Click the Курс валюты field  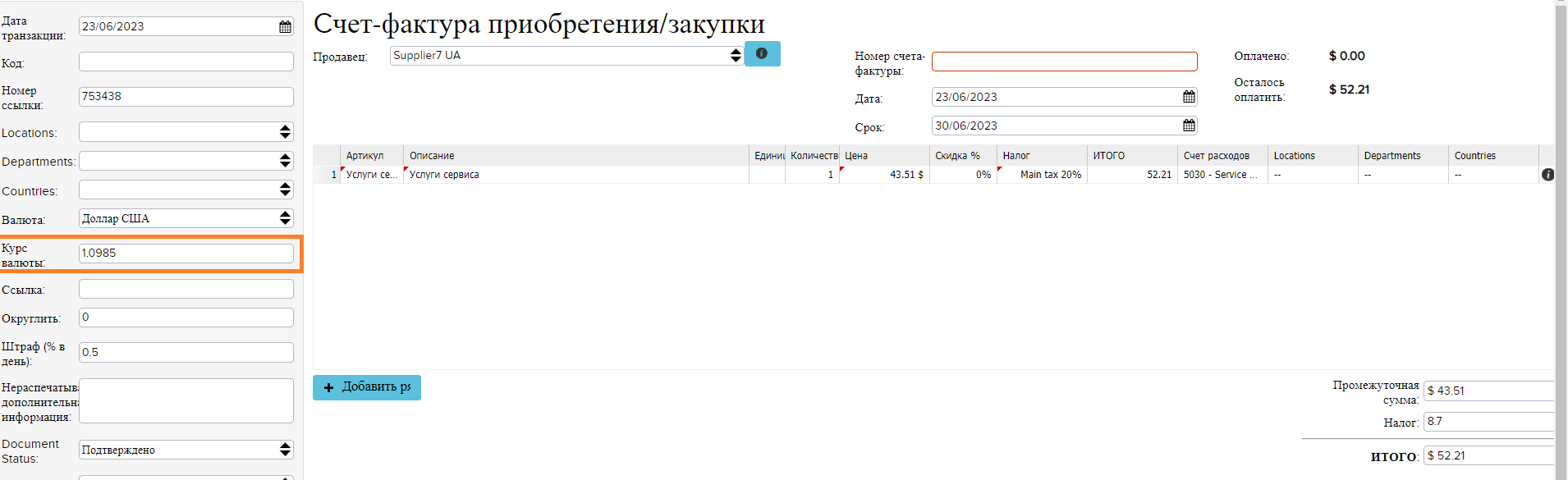pyautogui.click(x=186, y=254)
